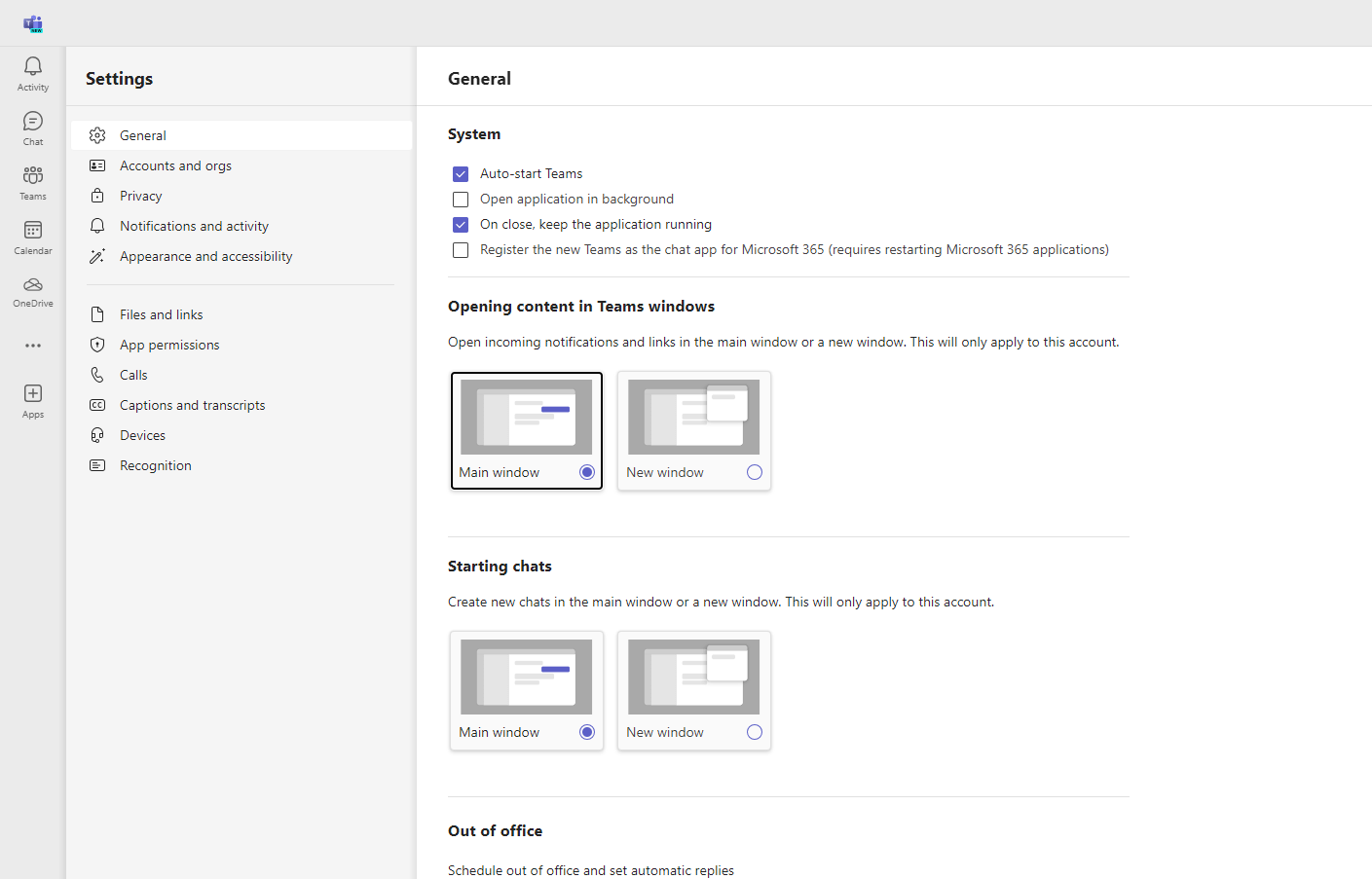Click the General gear icon
1372x879 pixels.
point(97,135)
